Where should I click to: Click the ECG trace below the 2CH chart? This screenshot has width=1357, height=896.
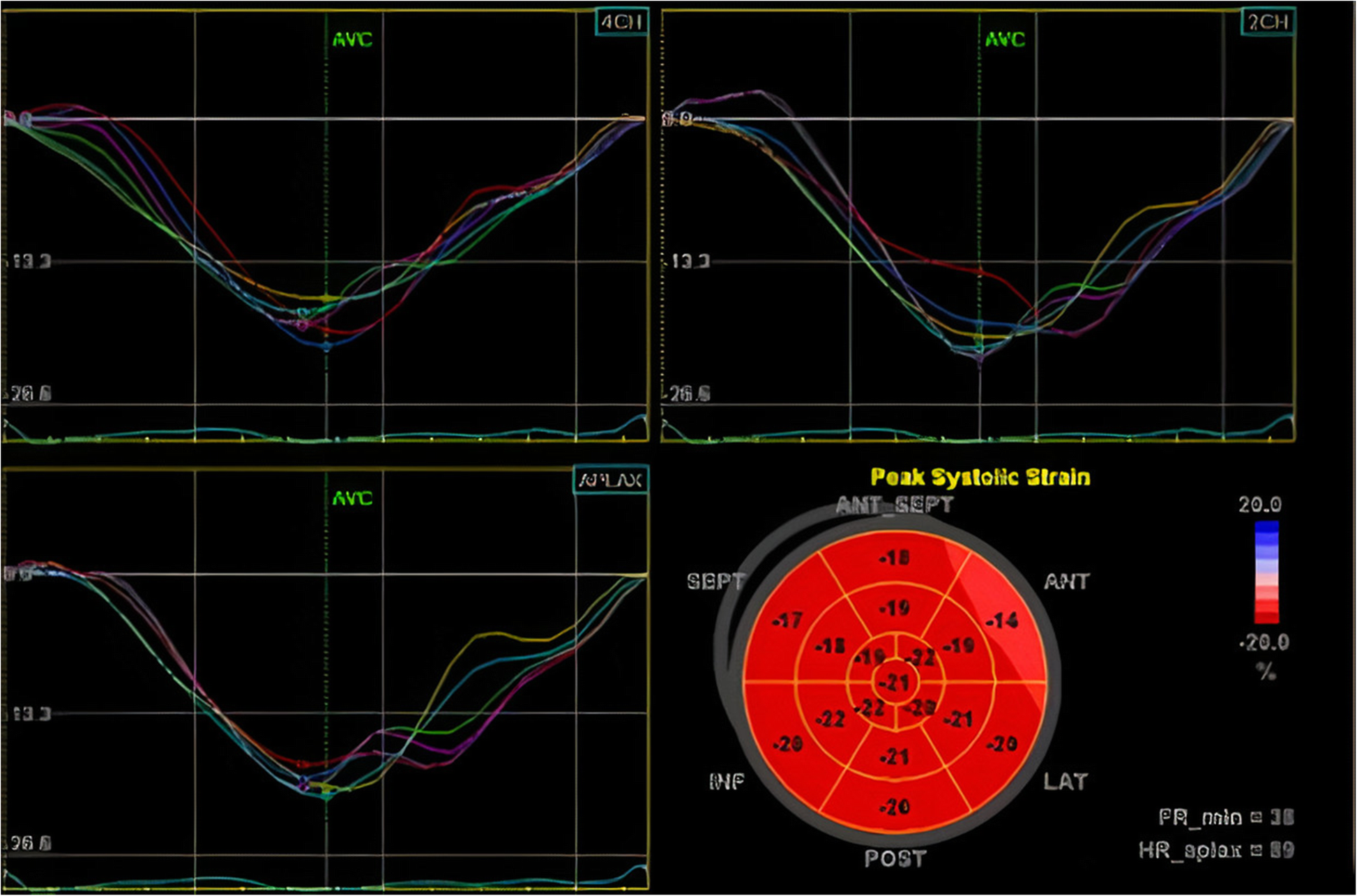(978, 429)
